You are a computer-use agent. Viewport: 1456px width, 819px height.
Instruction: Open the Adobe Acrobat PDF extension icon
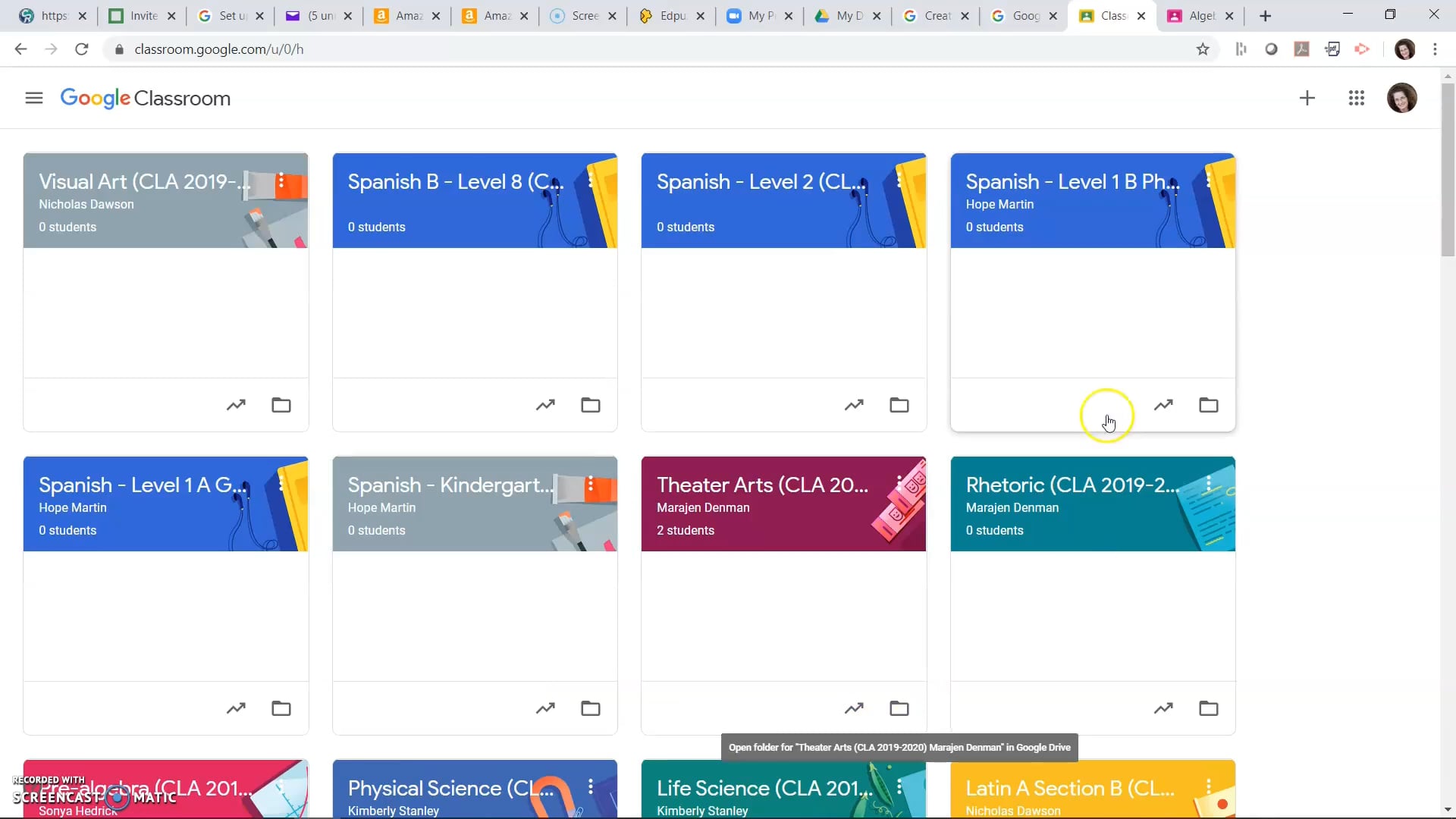[x=1302, y=49]
